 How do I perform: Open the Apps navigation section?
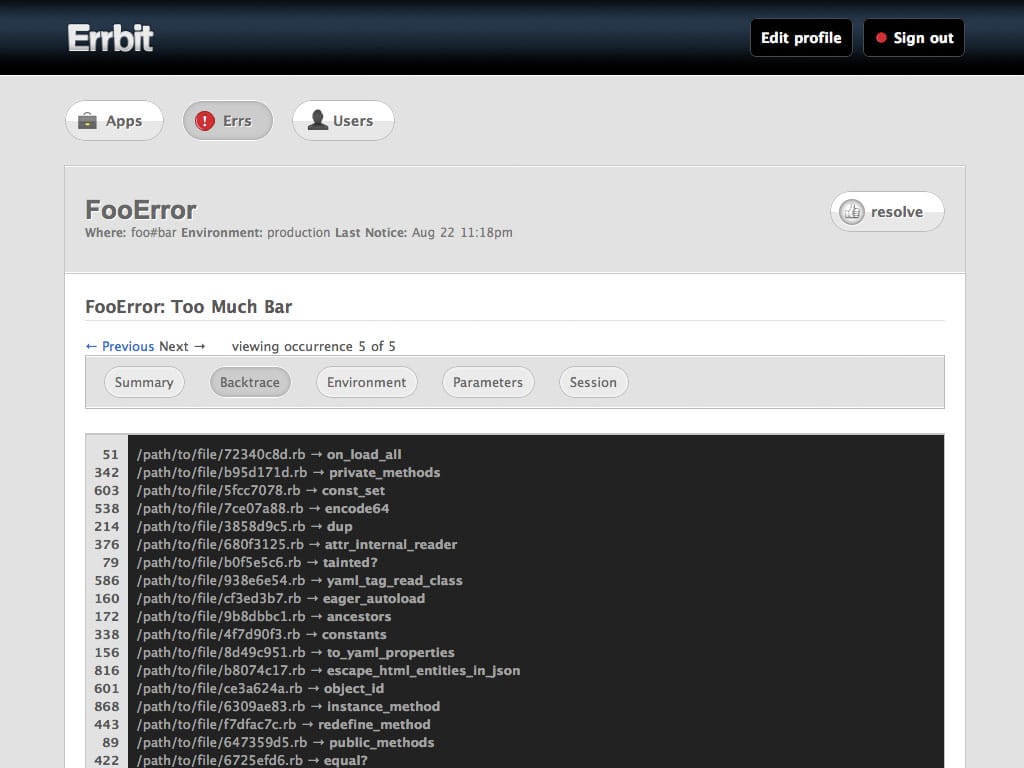114,121
